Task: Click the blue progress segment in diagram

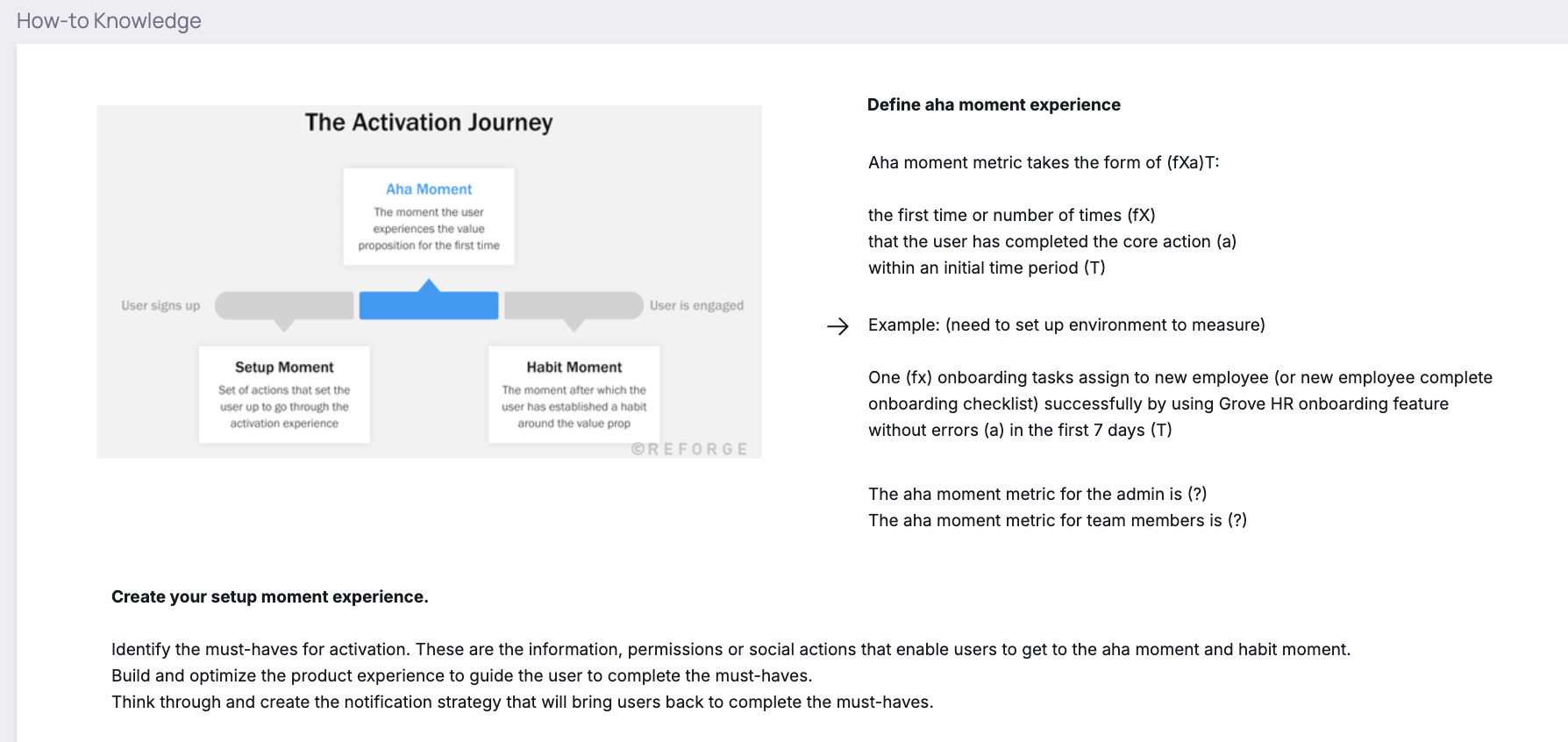Action: (x=429, y=304)
